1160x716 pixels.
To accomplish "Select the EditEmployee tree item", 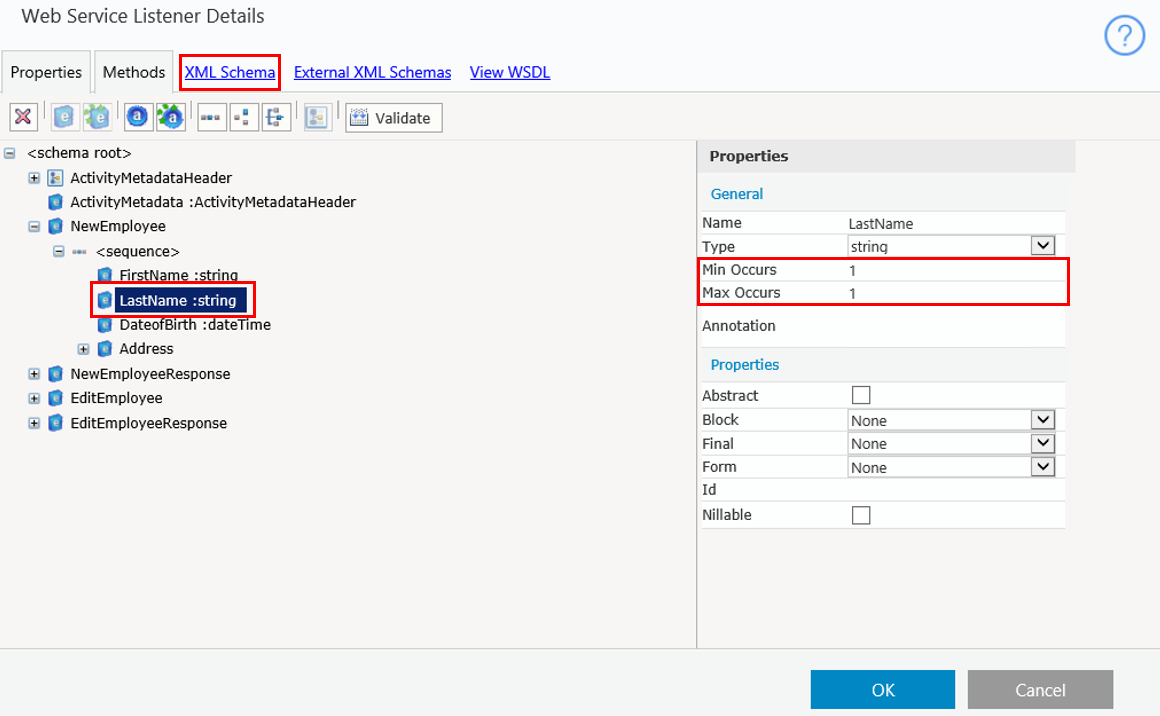I will 116,398.
